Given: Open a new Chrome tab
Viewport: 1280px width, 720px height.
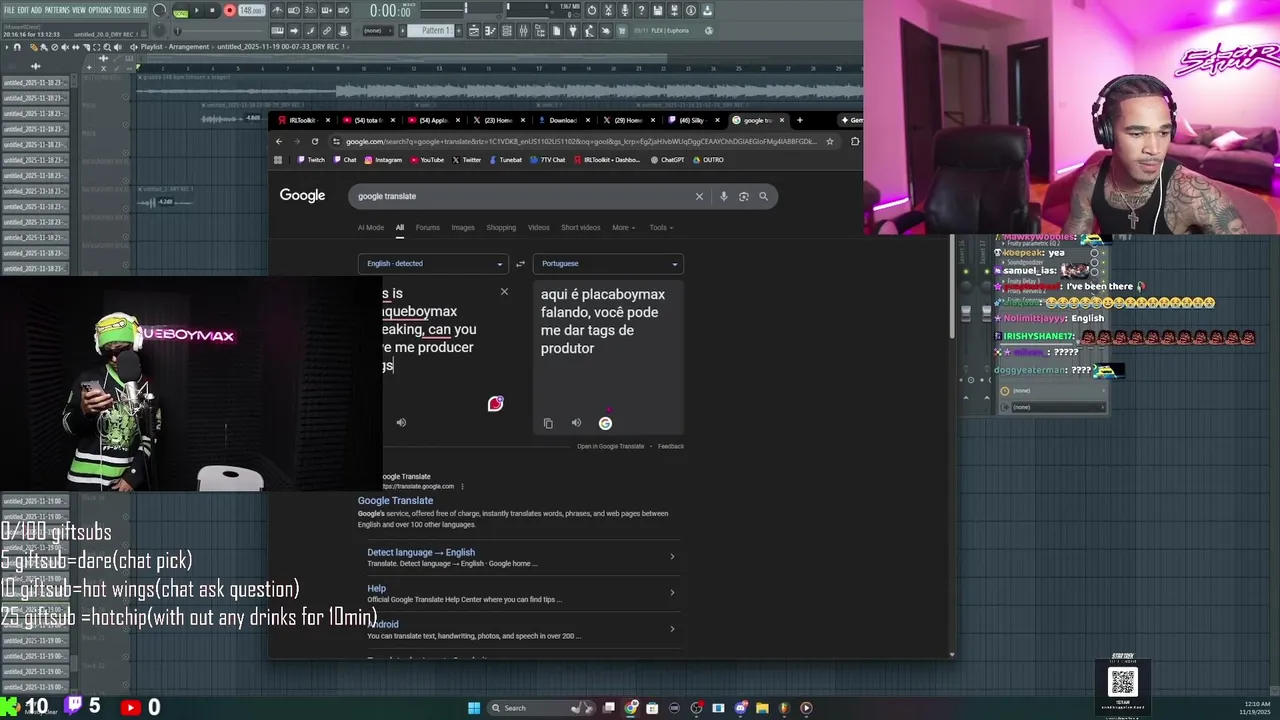Looking at the screenshot, I should point(799,120).
